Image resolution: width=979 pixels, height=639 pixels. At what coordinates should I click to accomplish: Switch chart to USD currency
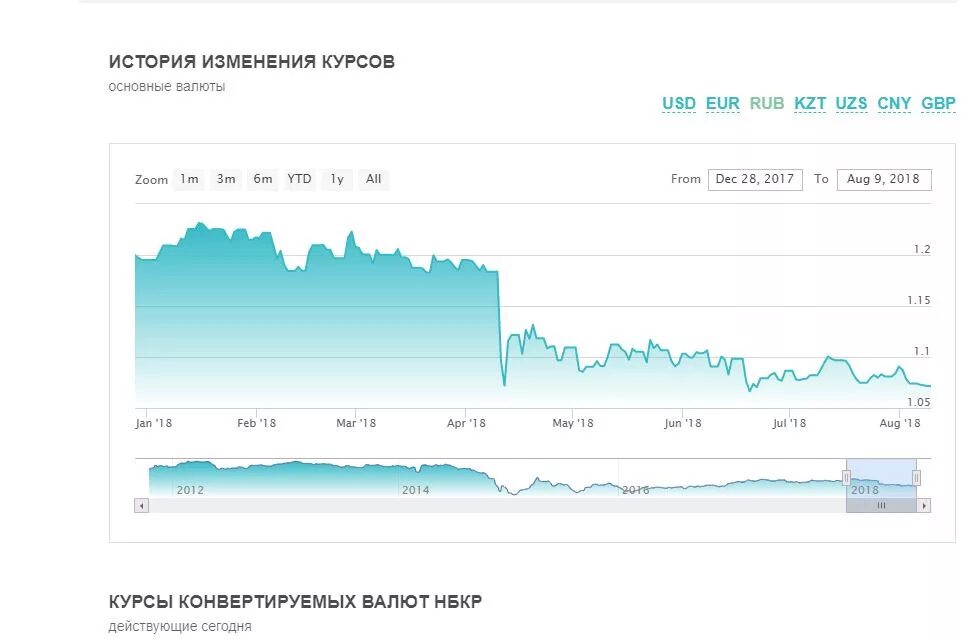(x=679, y=103)
